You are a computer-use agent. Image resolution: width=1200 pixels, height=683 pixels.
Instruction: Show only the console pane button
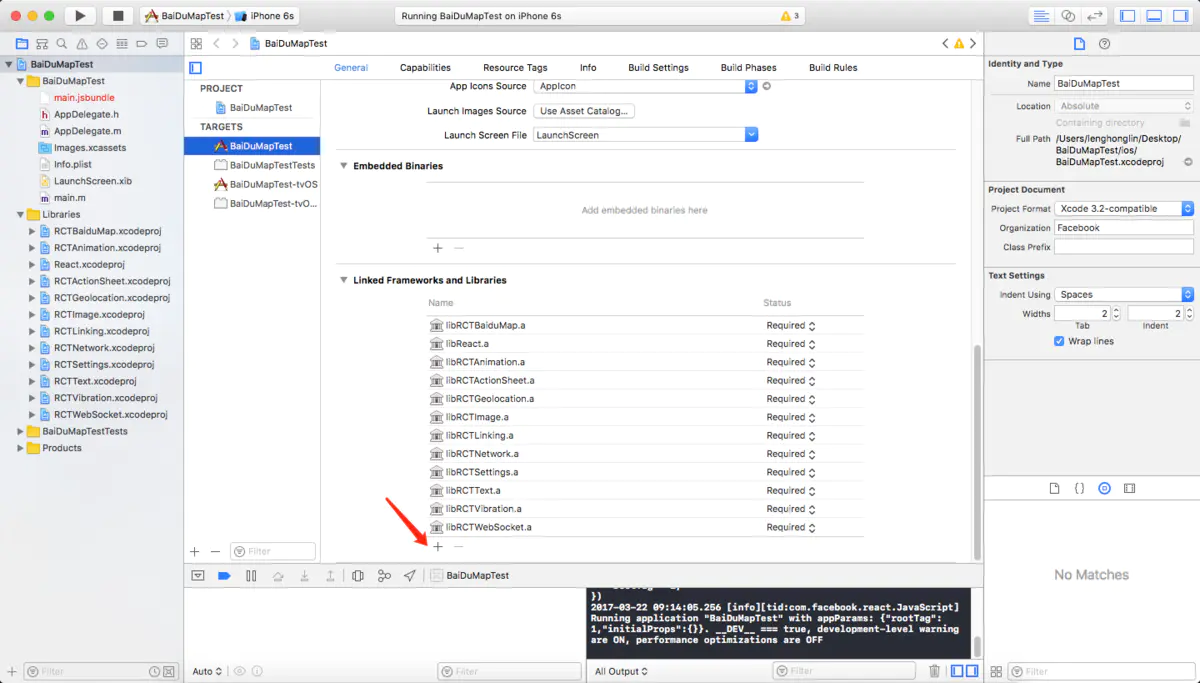(972, 671)
